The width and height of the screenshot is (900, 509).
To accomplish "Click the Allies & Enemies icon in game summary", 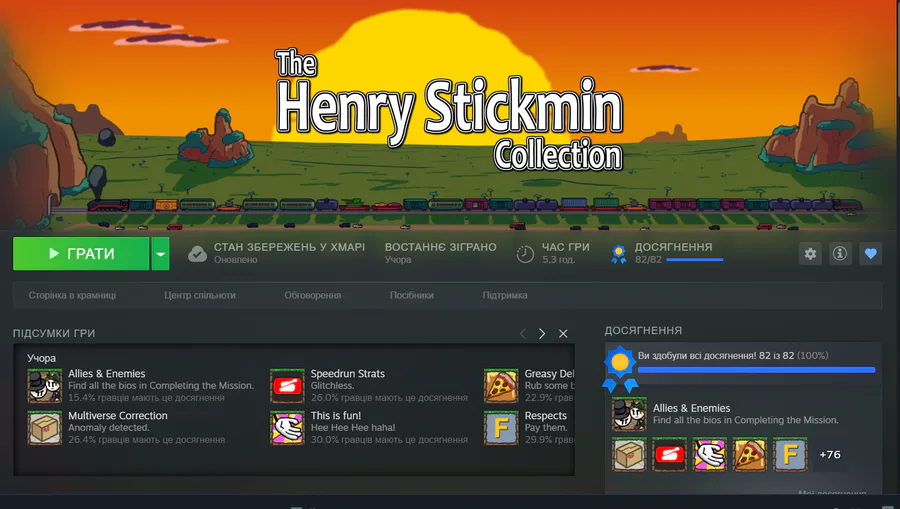I will (x=45, y=386).
